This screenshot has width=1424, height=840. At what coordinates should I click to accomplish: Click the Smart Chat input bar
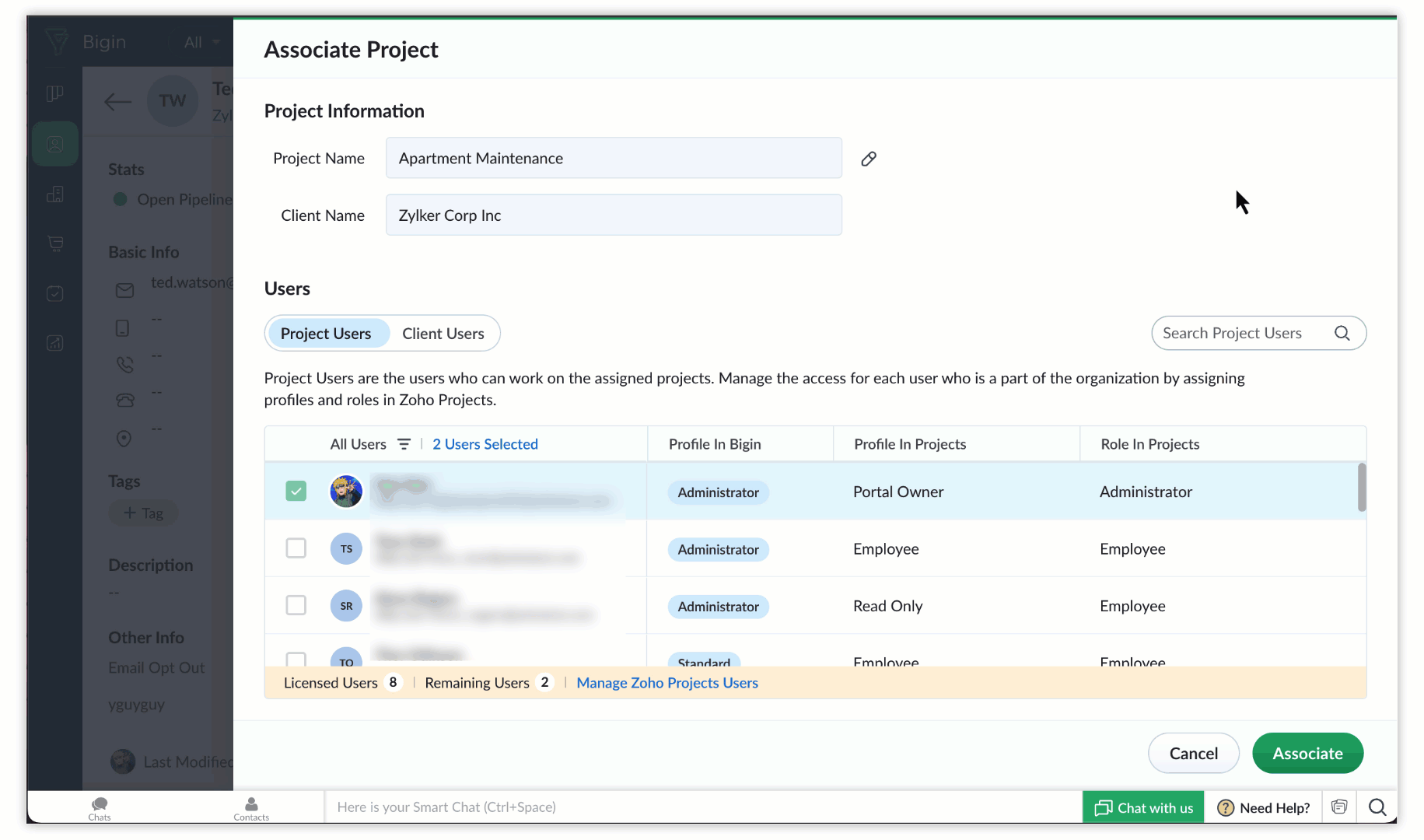[703, 807]
